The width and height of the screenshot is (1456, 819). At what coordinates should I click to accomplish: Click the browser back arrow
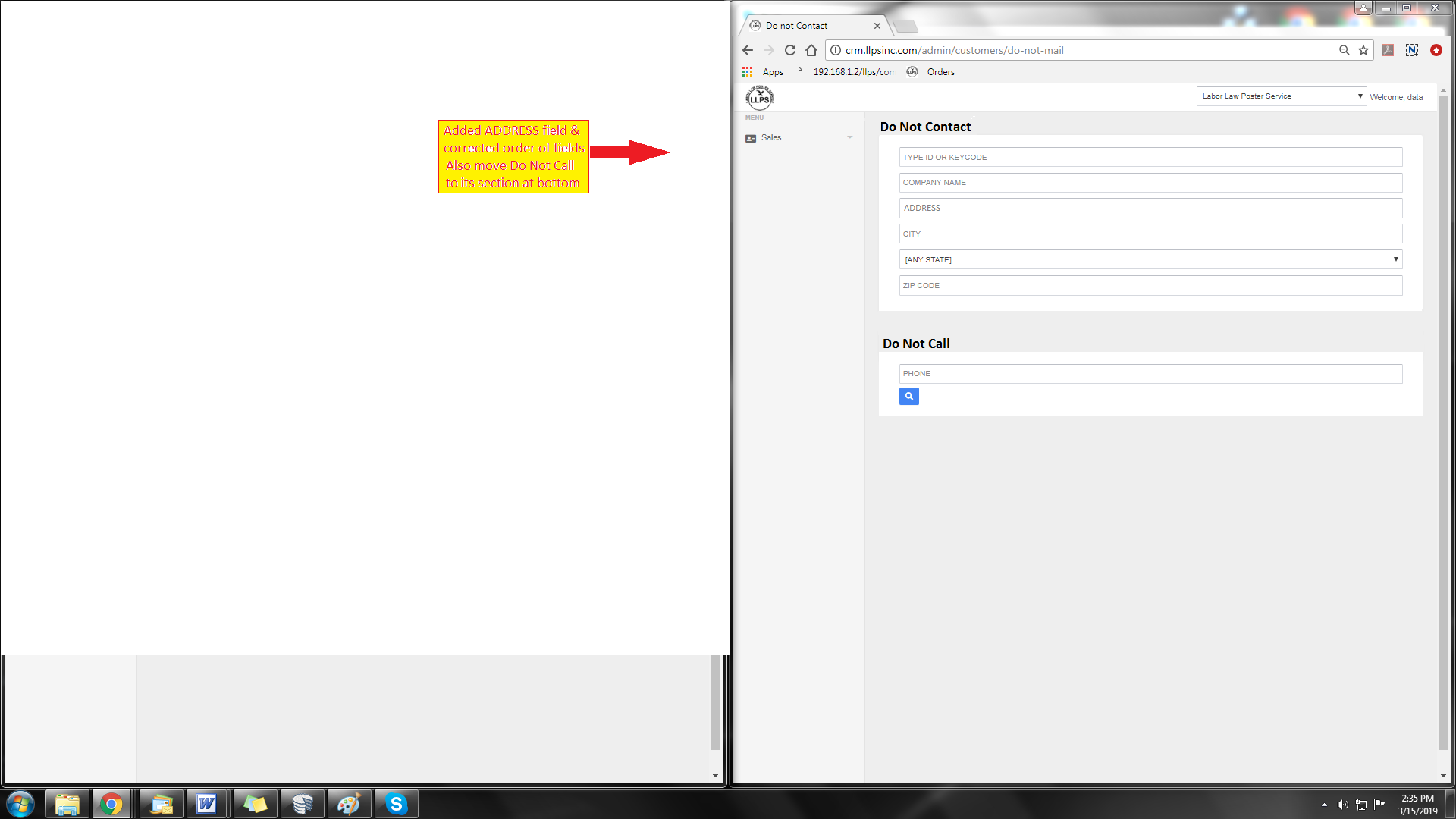pos(748,50)
